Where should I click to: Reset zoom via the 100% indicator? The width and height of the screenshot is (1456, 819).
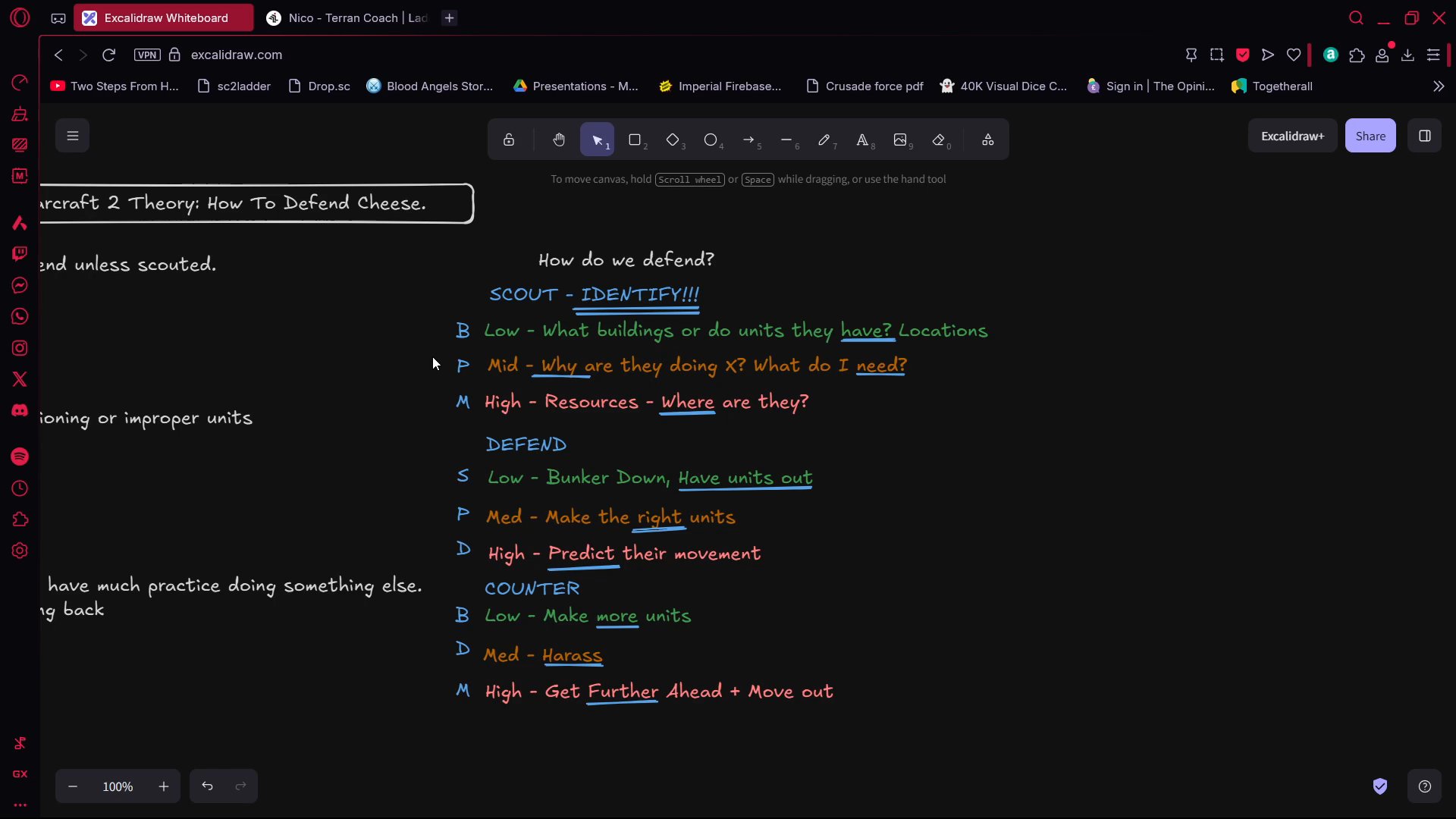(x=118, y=786)
